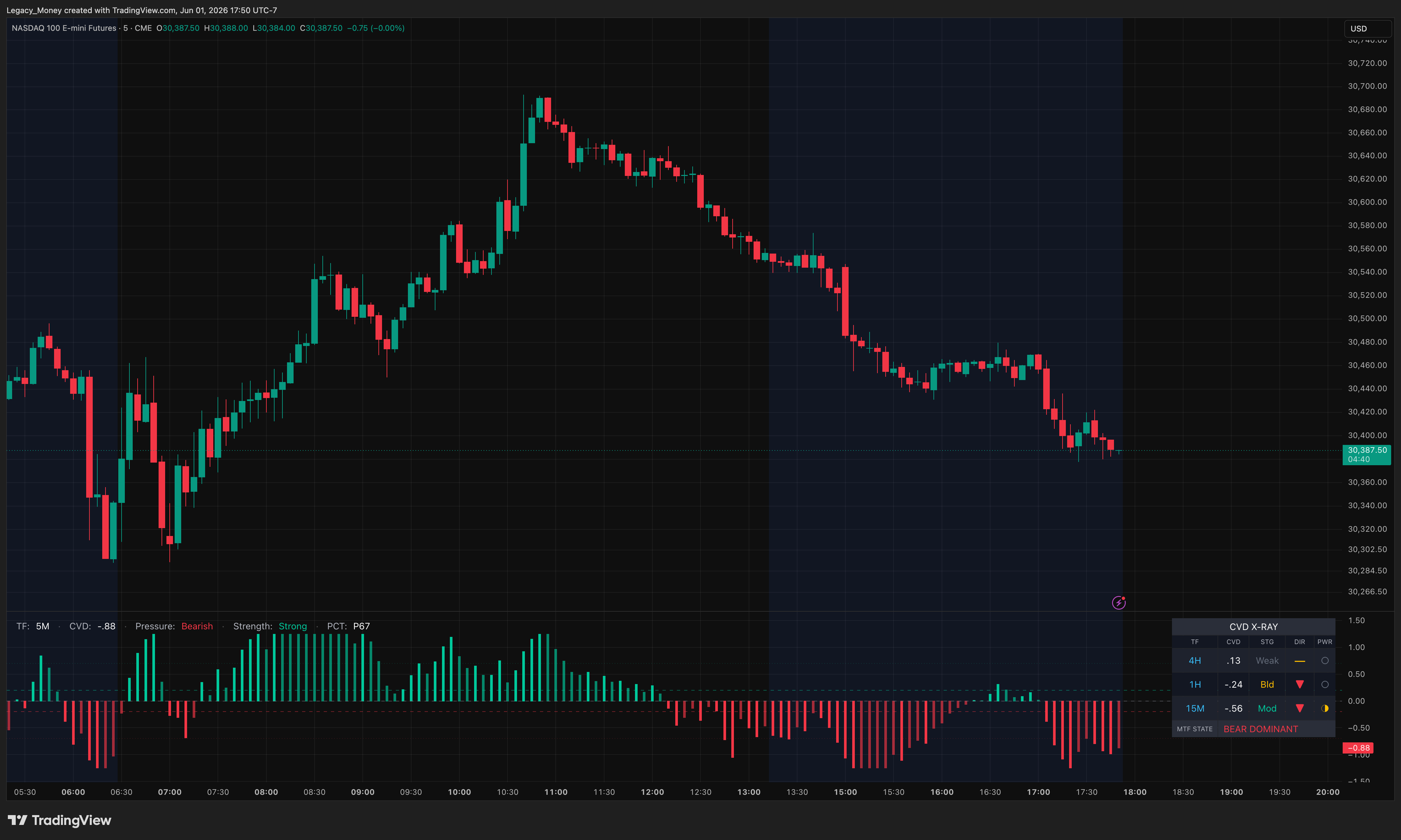This screenshot has width=1401, height=840.
Task: Click the 1H row red down-triangle direction icon
Action: (1300, 684)
